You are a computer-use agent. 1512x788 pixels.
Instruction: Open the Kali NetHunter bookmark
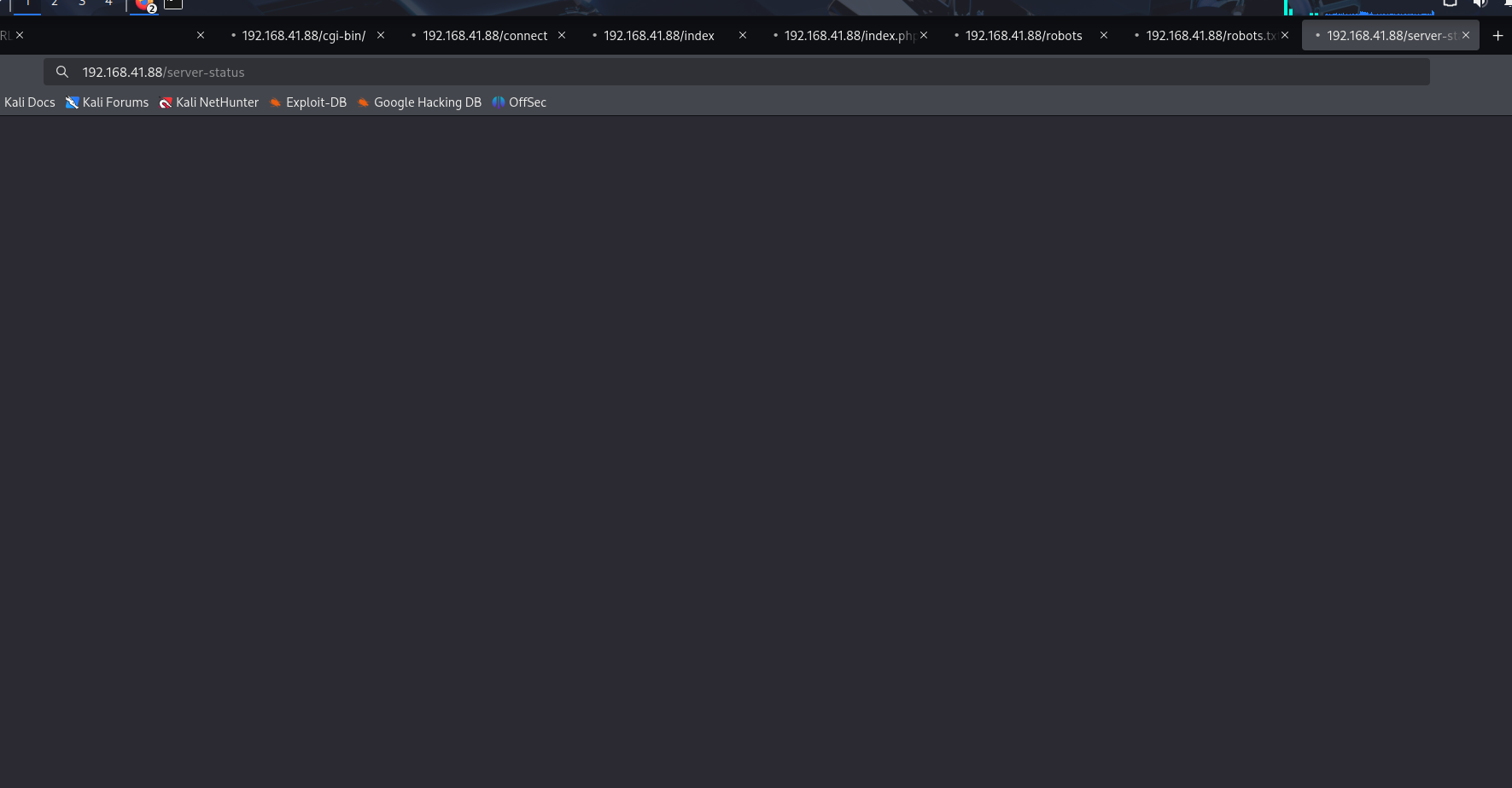(x=209, y=102)
